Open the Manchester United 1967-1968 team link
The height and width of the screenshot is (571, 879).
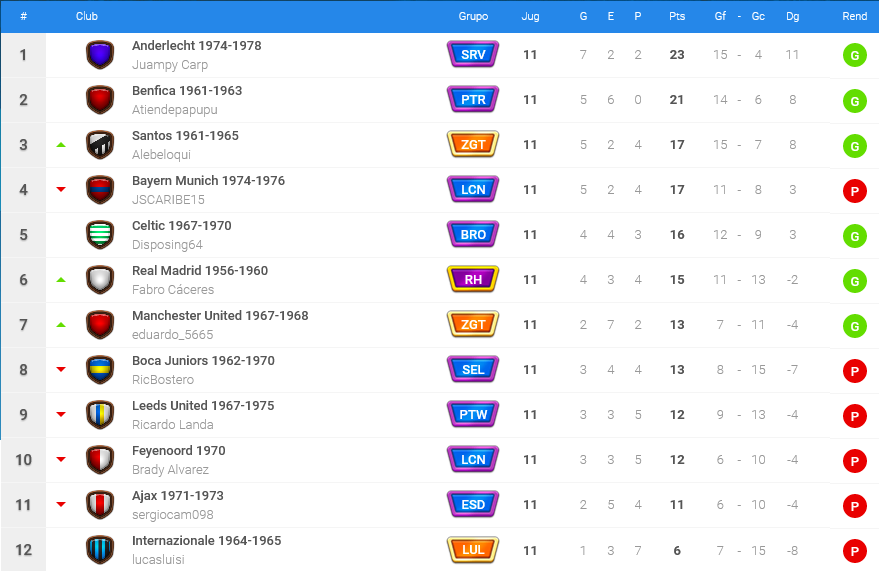pos(220,315)
